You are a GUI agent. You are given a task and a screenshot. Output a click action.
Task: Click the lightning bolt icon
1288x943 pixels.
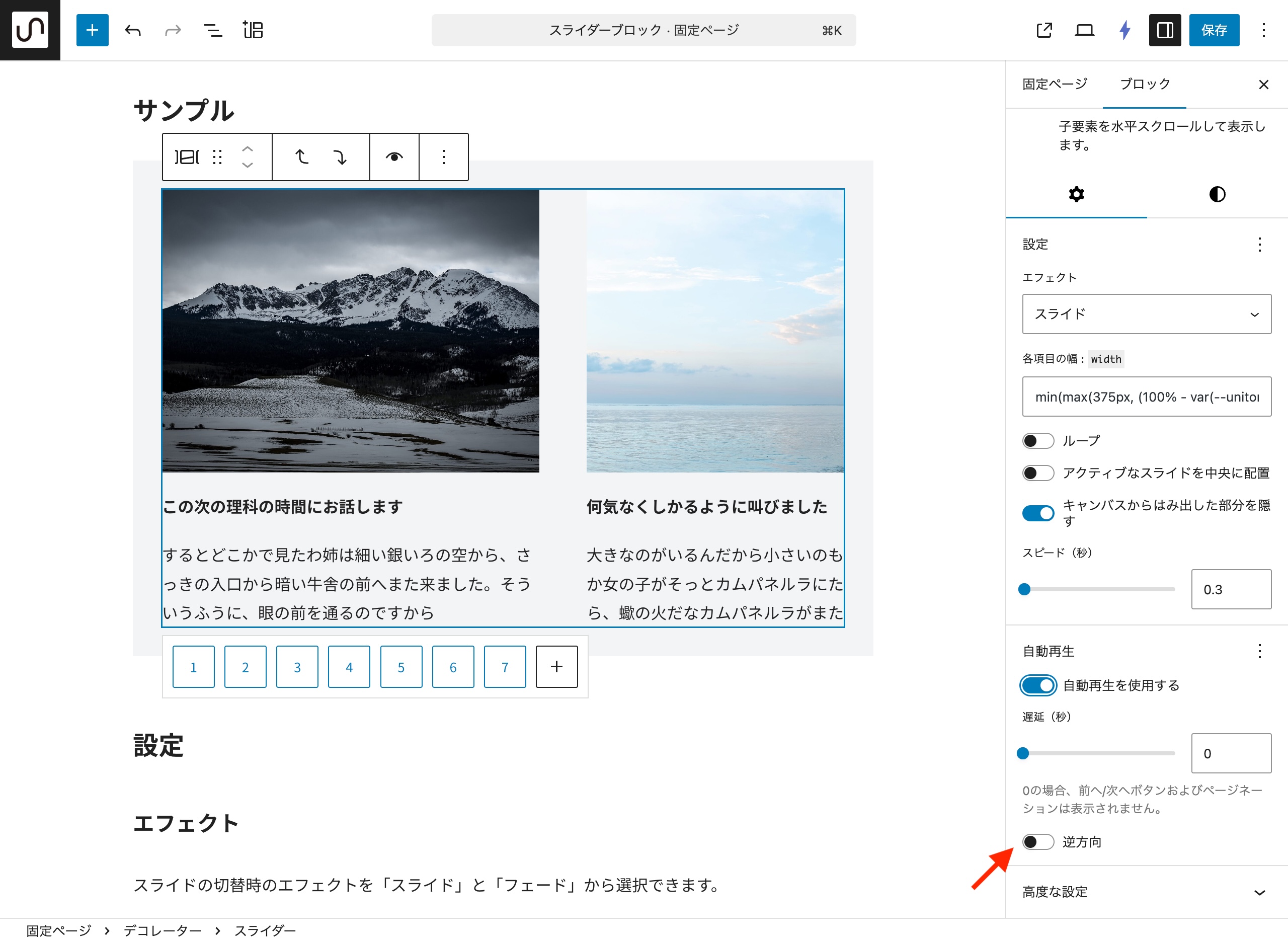[1124, 30]
